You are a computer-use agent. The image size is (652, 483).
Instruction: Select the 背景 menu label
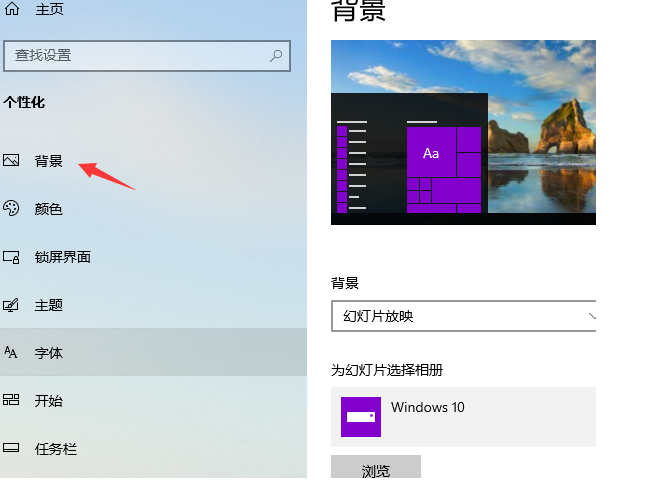[48, 161]
